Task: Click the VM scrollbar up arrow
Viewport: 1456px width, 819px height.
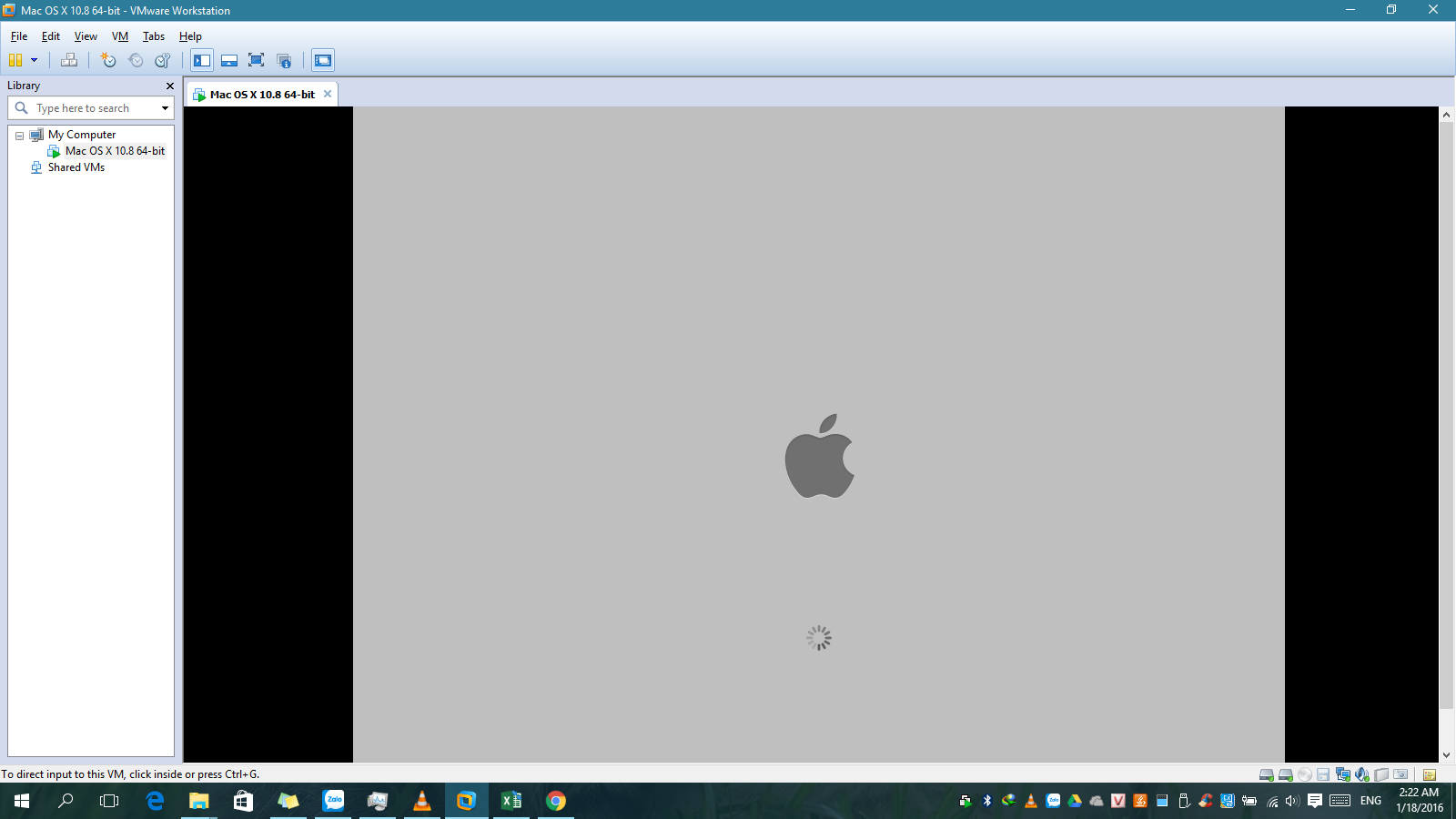Action: click(x=1446, y=115)
